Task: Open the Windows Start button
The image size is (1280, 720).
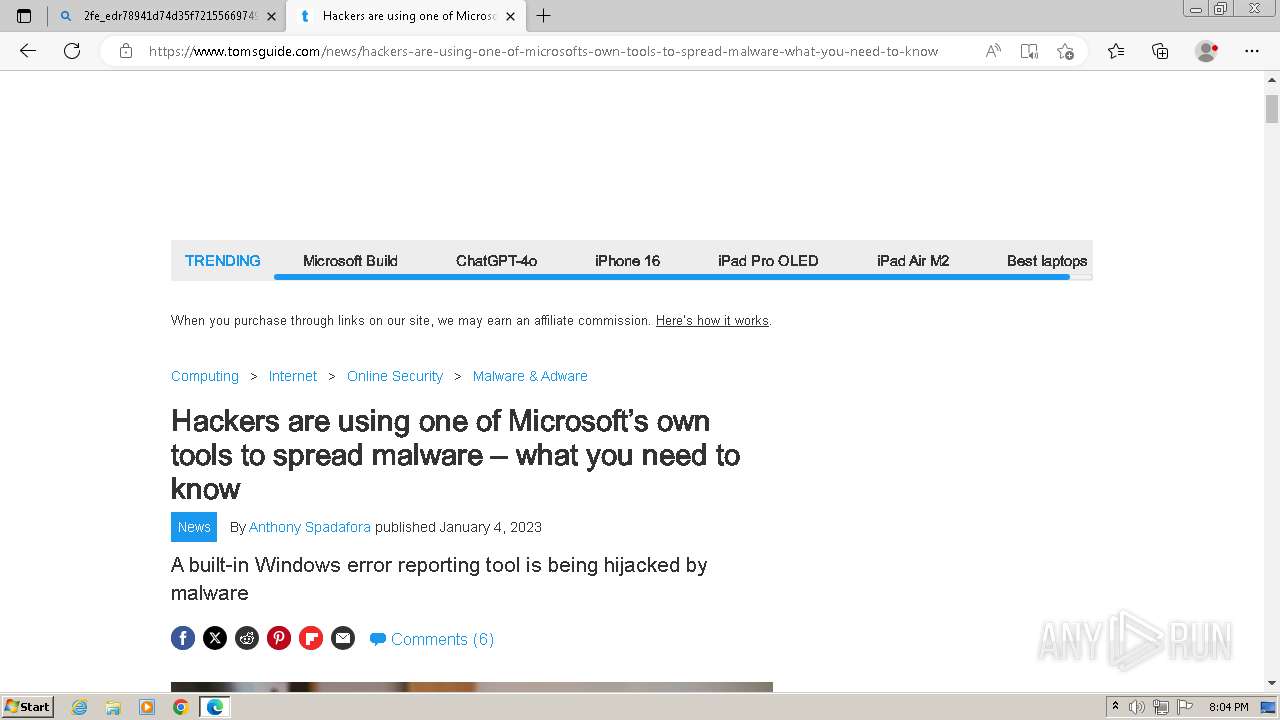Action: pos(28,707)
